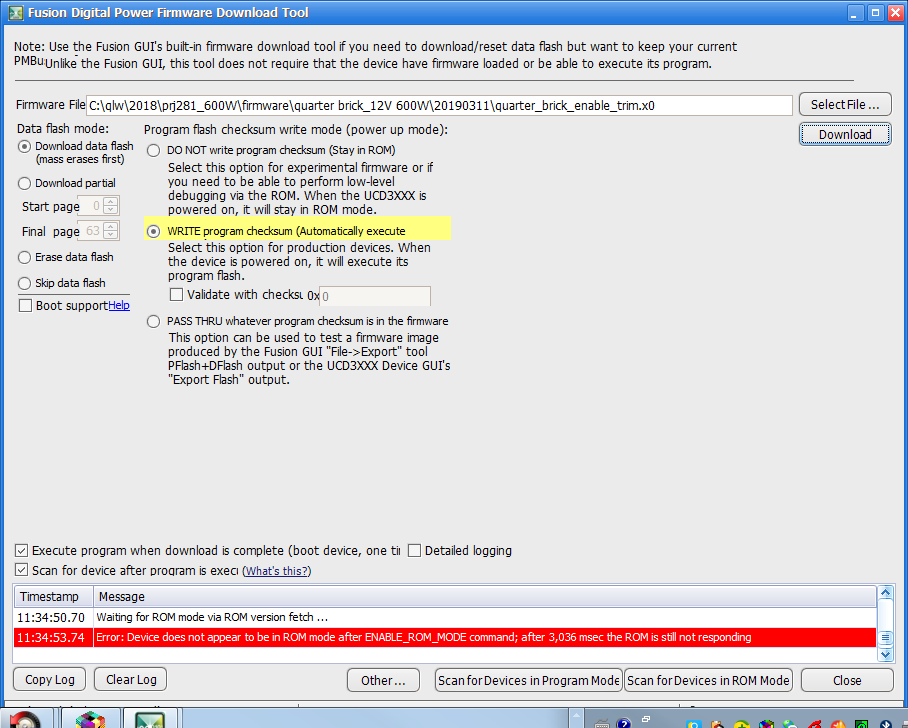Increase the Final page spinner value

click(x=111, y=226)
